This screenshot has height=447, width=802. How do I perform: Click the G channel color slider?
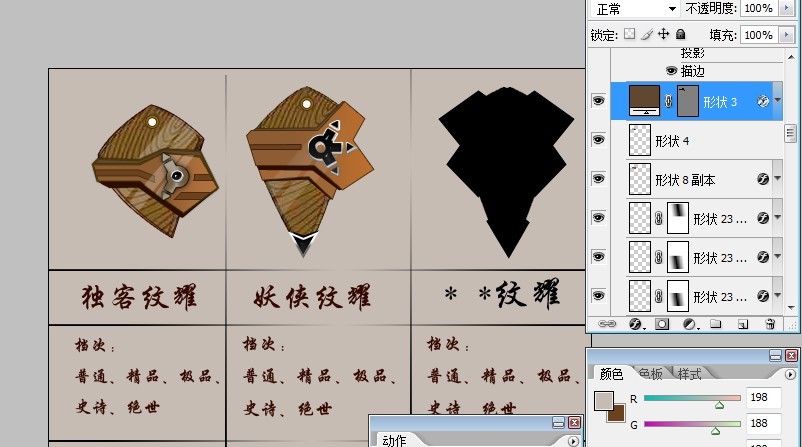pos(692,423)
